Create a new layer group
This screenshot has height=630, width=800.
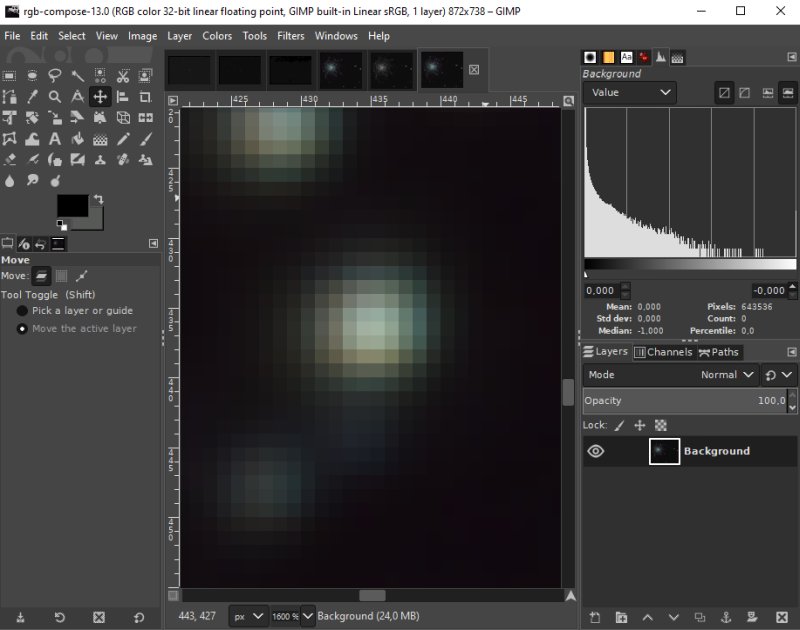click(x=621, y=618)
